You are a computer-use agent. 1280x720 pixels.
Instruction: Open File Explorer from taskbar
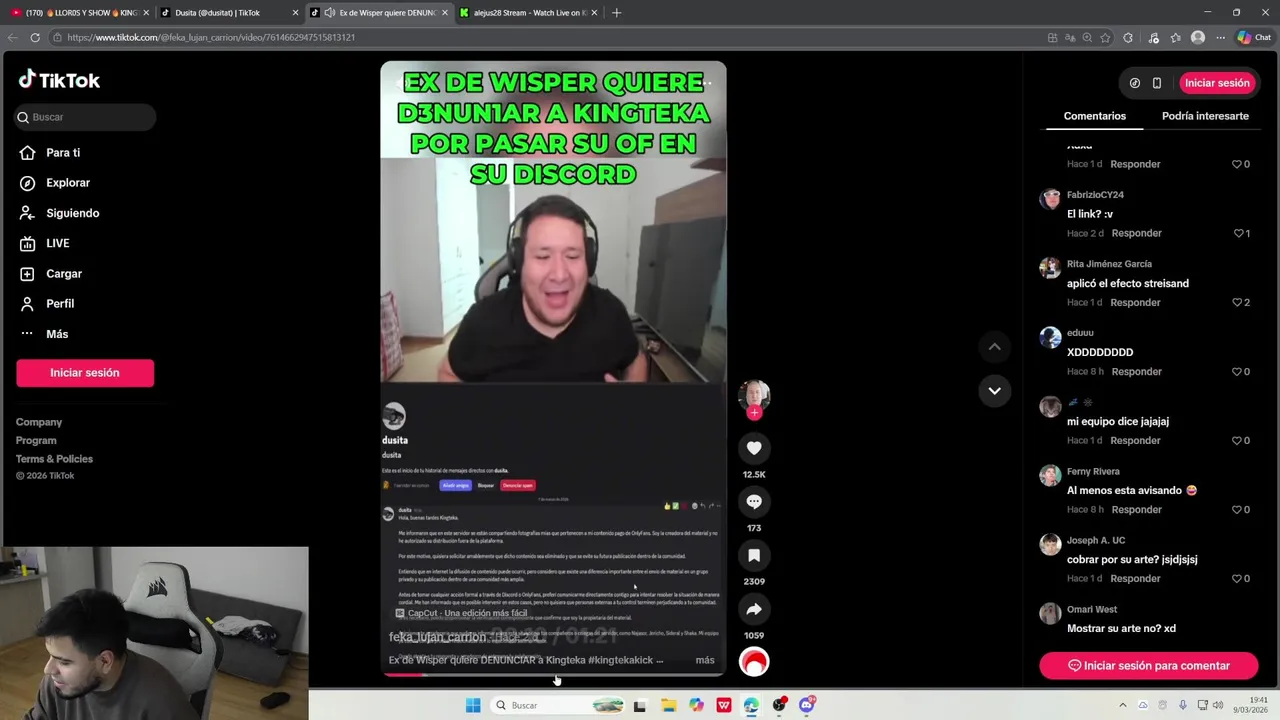(668, 705)
